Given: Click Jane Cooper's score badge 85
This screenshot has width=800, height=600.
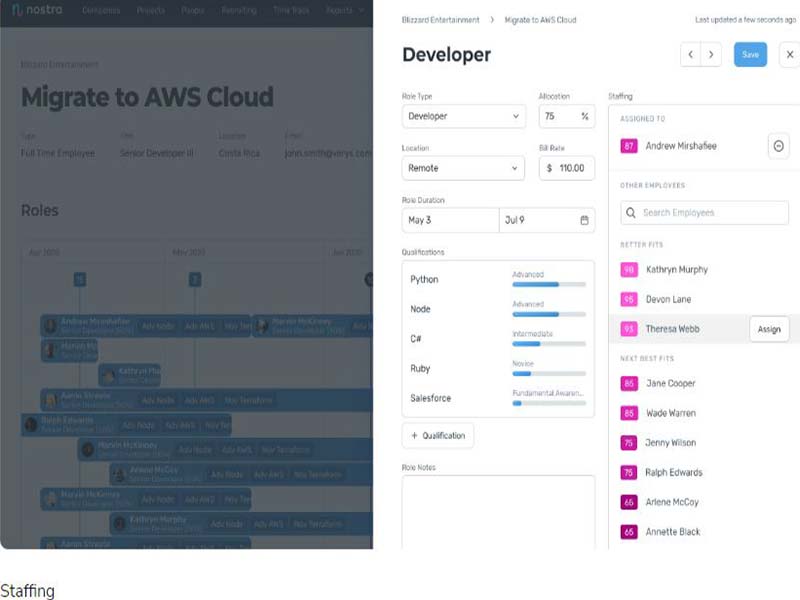Looking at the screenshot, I should (x=629, y=384).
